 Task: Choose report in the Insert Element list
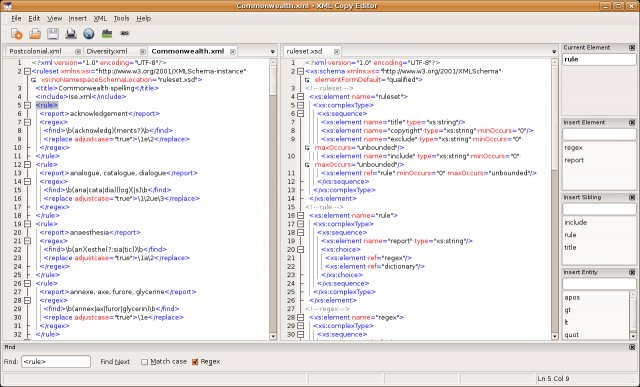574,160
